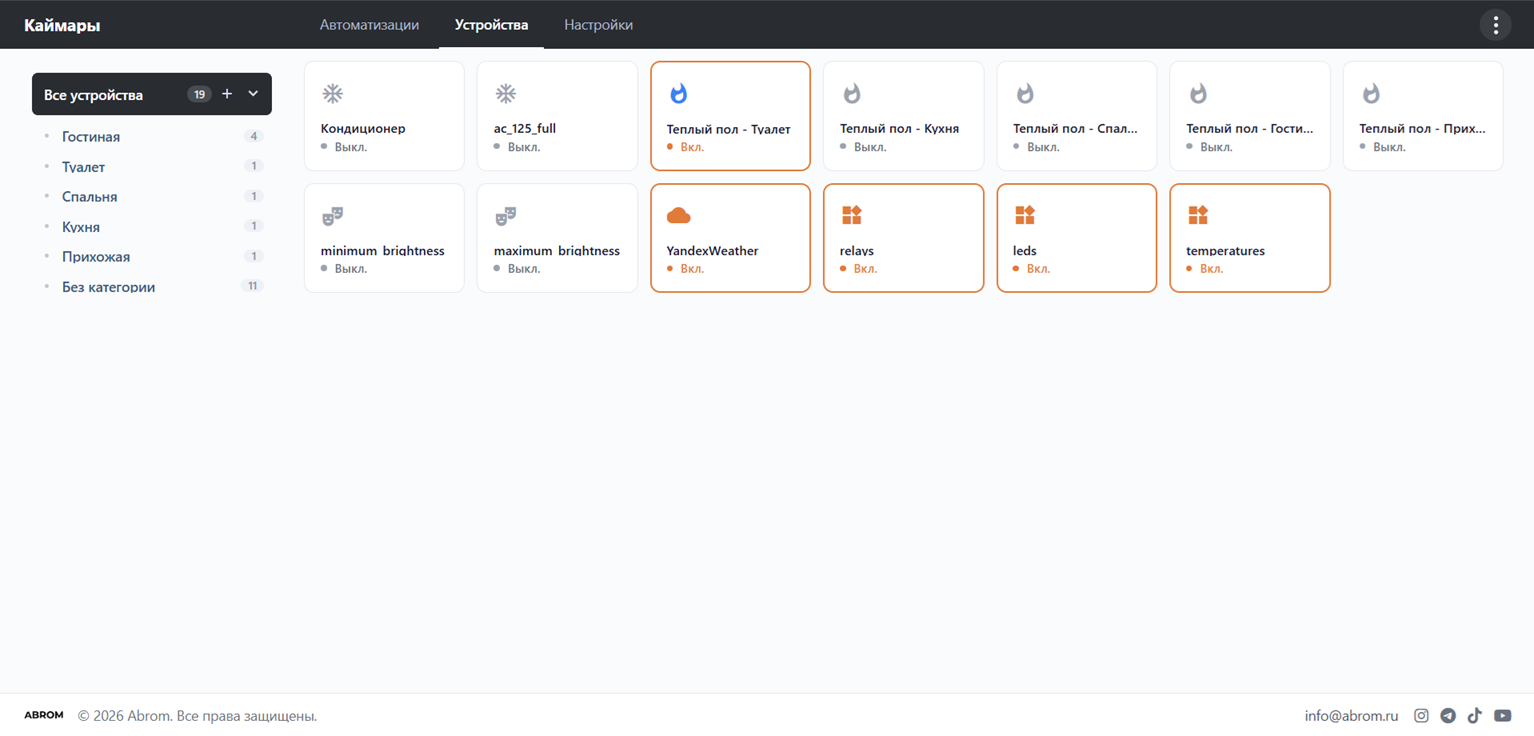Click the minimum_brightness device name
Viewport: 1534px width, 736px height.
click(383, 251)
